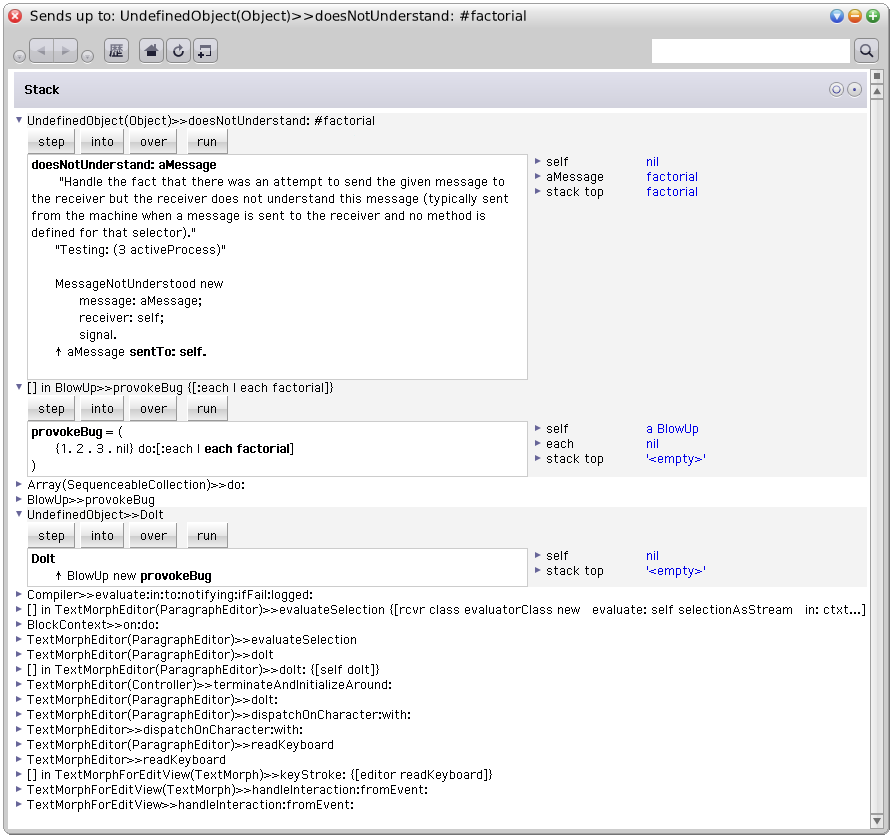The height and width of the screenshot is (839, 892).
Task: Expand the BlockContext>>on:do: frame
Action: 19,624
